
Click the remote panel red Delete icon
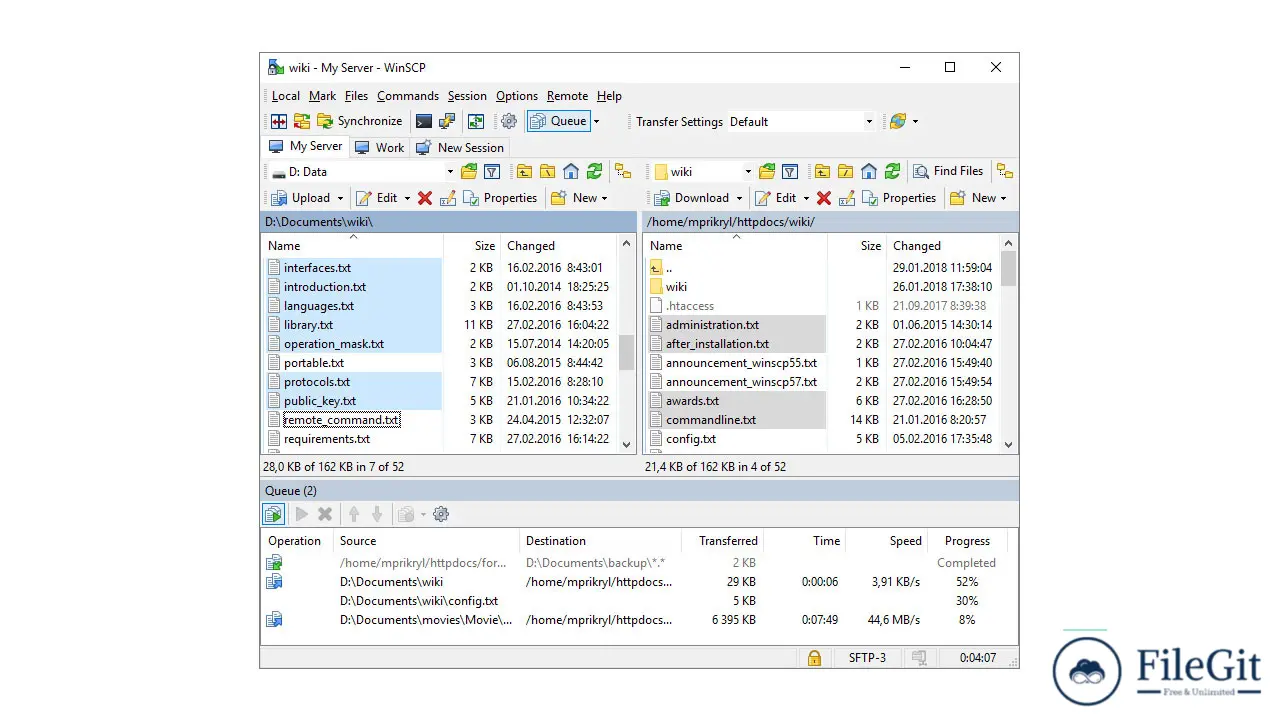[824, 198]
